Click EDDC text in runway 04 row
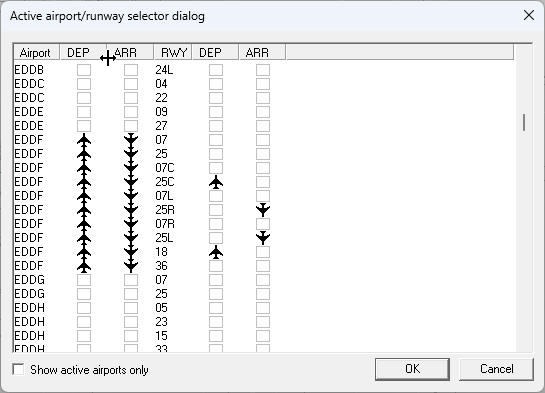The width and height of the screenshot is (545, 393). tap(30, 84)
